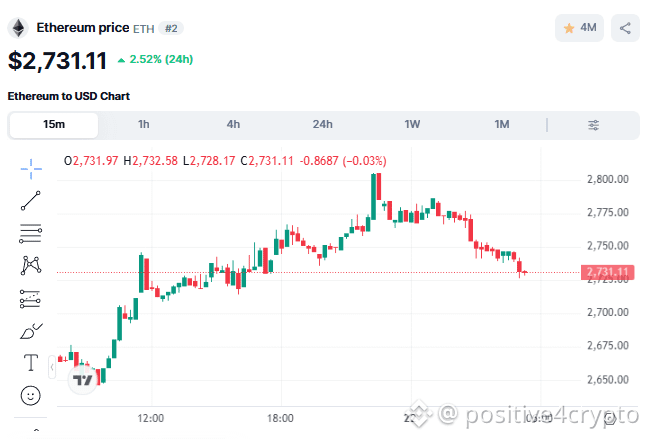Select the 24h timeframe tab
This screenshot has height=439, width=647.
pyautogui.click(x=323, y=125)
